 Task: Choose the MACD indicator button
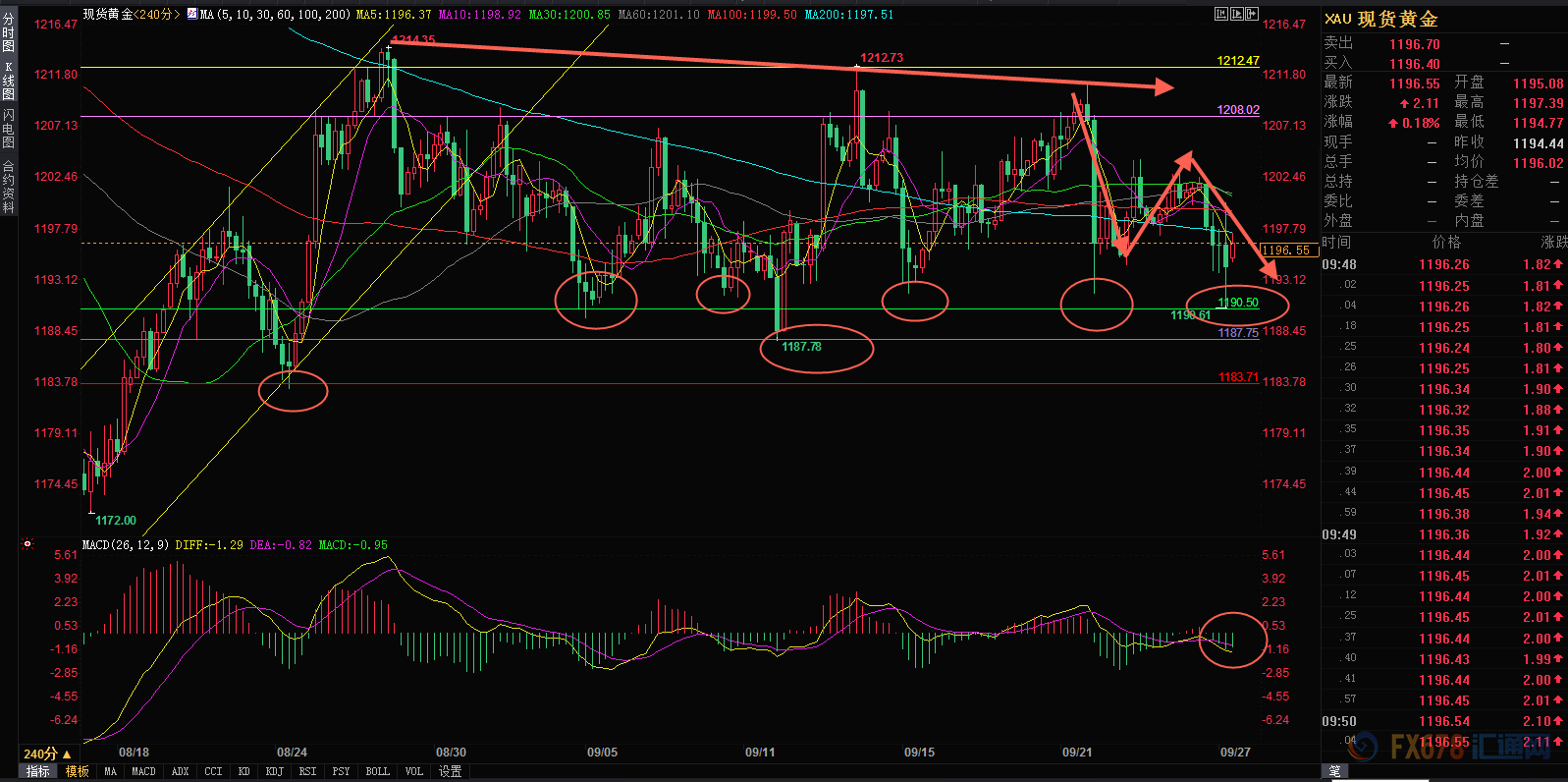click(143, 771)
